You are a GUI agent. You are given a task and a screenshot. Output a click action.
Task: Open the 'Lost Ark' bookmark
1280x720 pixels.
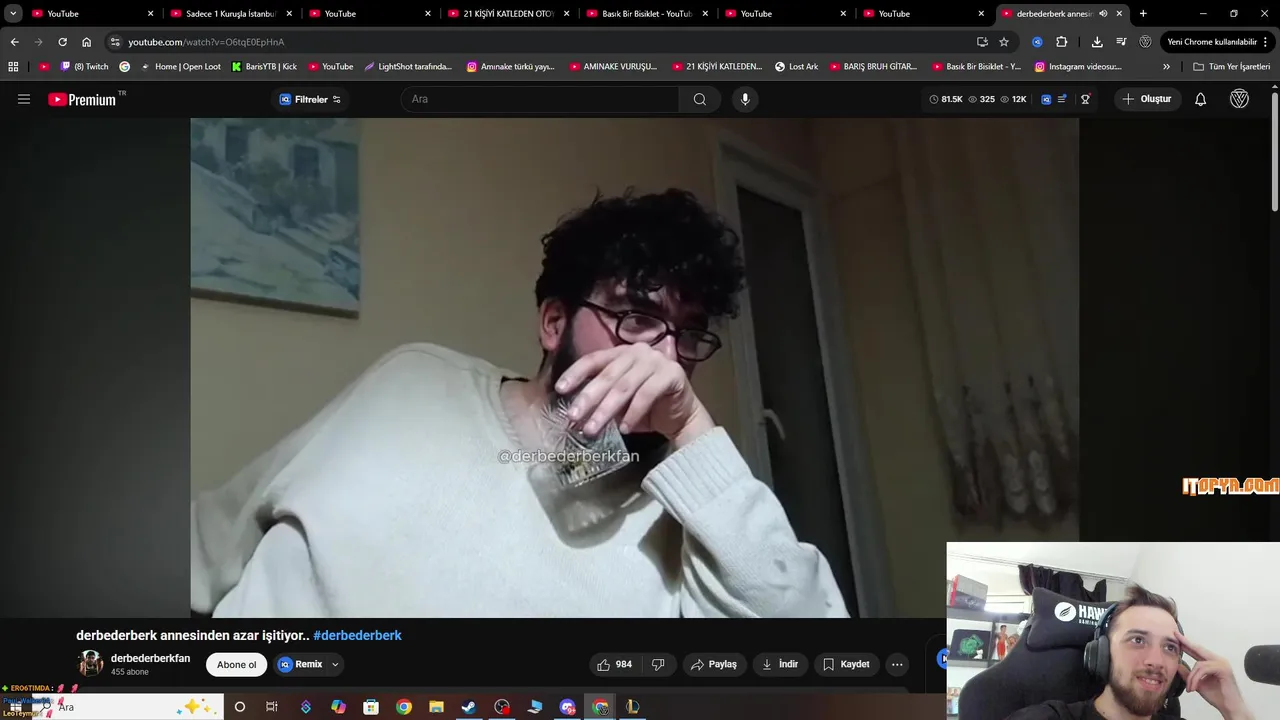coord(796,67)
